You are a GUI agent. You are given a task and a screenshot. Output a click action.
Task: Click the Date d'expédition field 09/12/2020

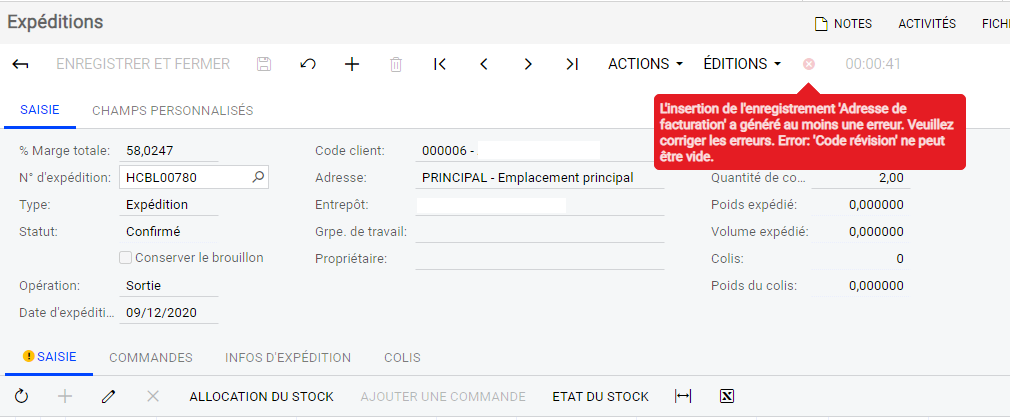point(169,313)
